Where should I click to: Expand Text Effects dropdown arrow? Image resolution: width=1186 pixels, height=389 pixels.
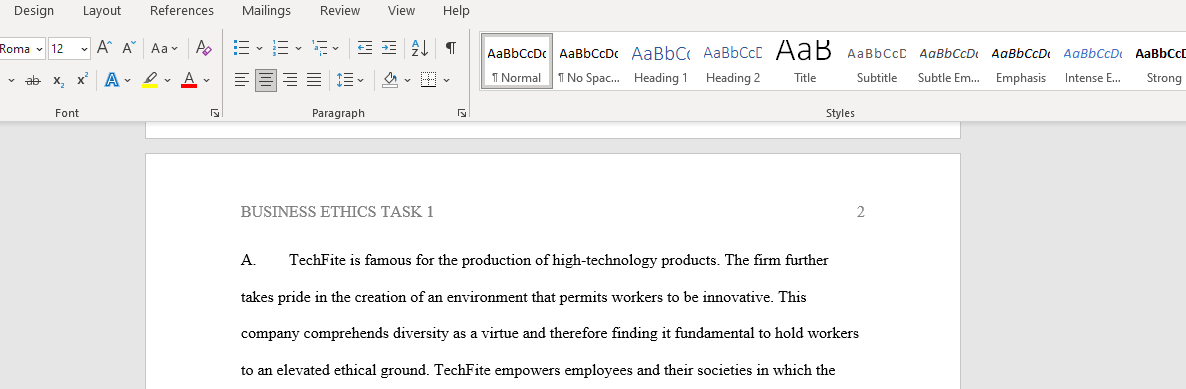point(128,79)
